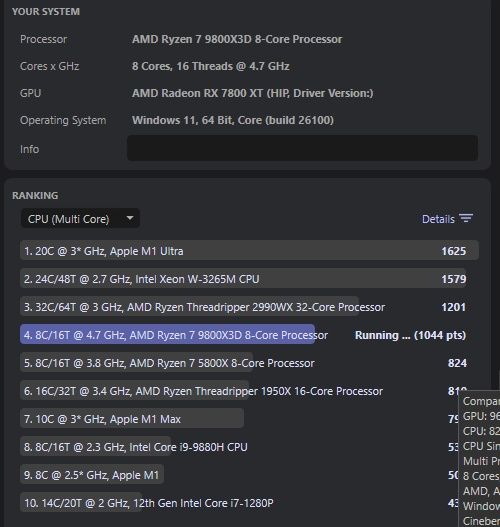Click the 8 Cores, 16 Threads value
Screen dimensions: 500x527
tap(210, 66)
